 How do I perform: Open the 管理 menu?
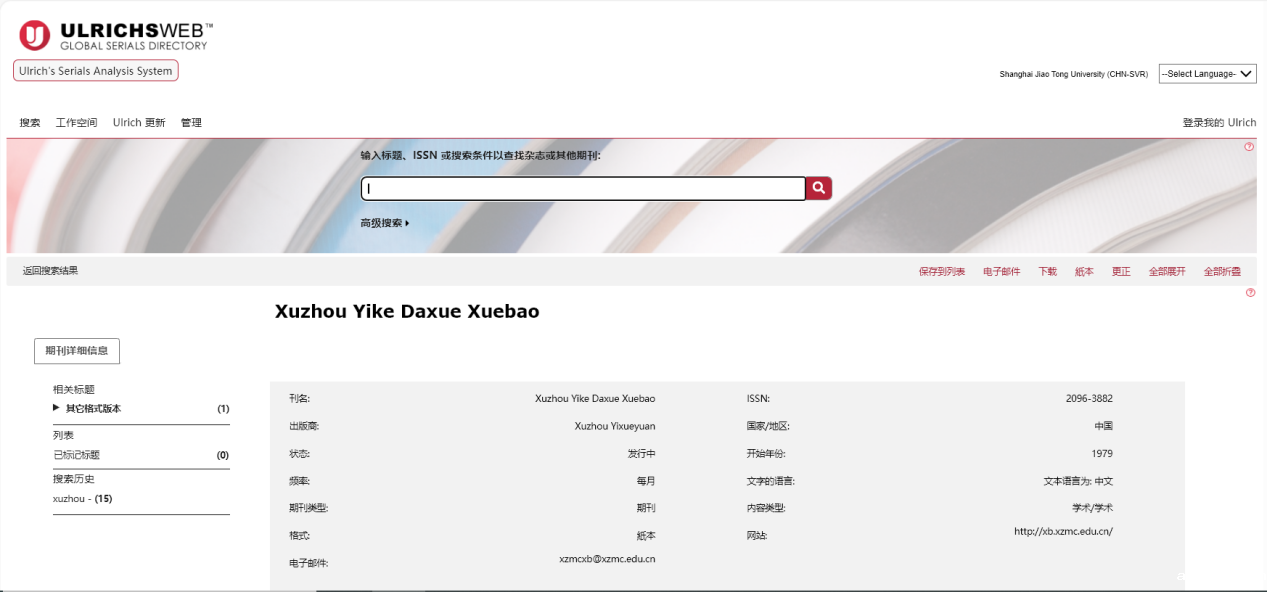[191, 123]
